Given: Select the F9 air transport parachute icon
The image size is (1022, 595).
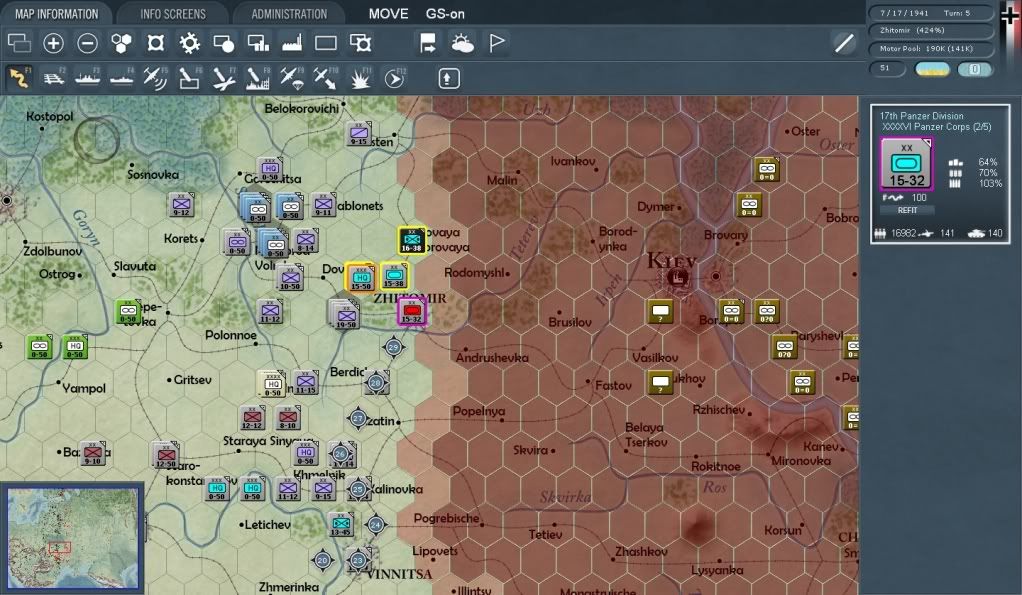Looking at the screenshot, I should tap(291, 78).
